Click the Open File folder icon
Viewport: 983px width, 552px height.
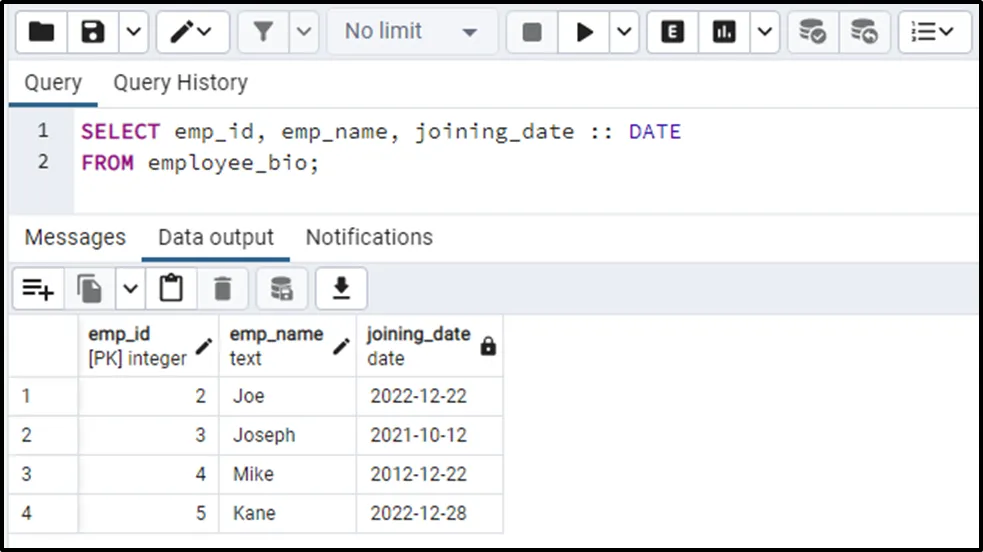41,32
